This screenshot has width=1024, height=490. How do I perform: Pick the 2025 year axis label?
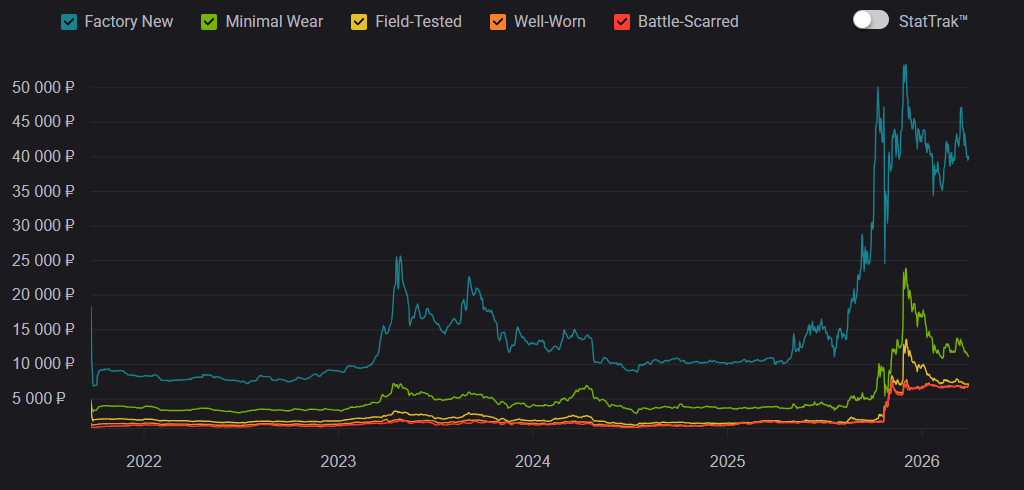pos(727,461)
